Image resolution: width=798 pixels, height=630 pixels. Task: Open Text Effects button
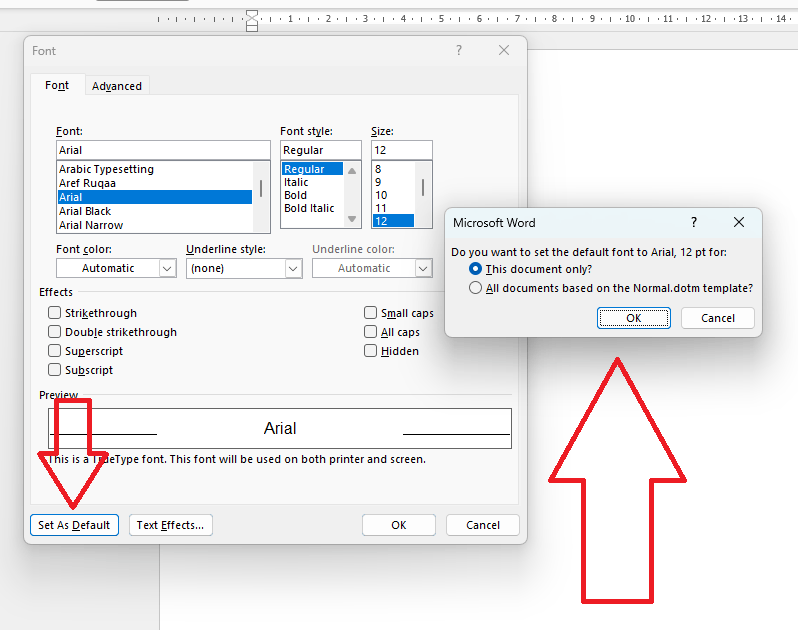pyautogui.click(x=170, y=525)
